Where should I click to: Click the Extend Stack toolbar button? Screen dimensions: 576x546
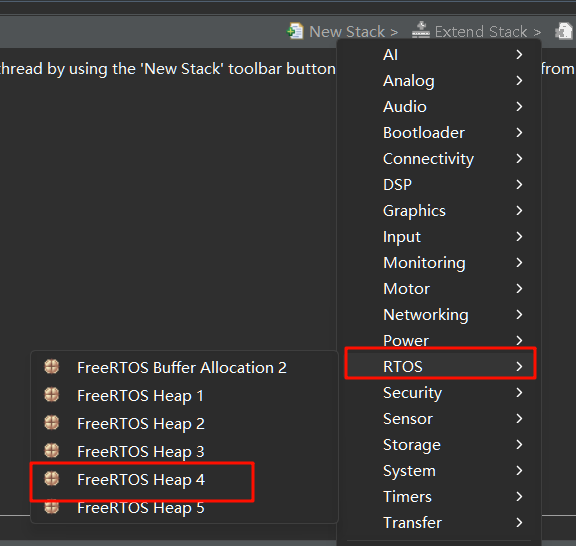click(476, 31)
